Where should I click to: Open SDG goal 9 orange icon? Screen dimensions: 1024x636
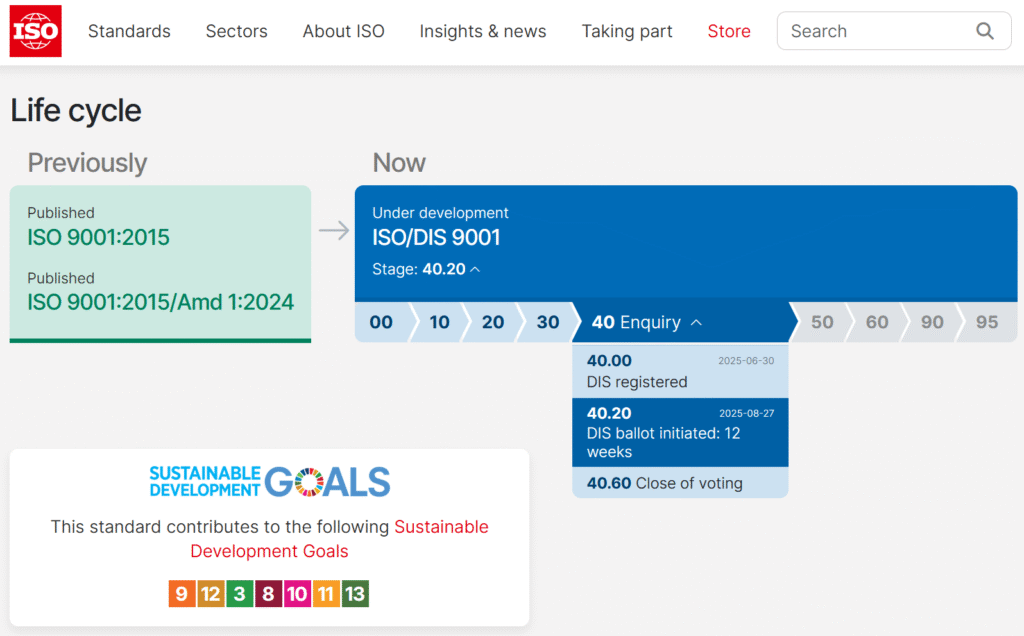point(181,594)
